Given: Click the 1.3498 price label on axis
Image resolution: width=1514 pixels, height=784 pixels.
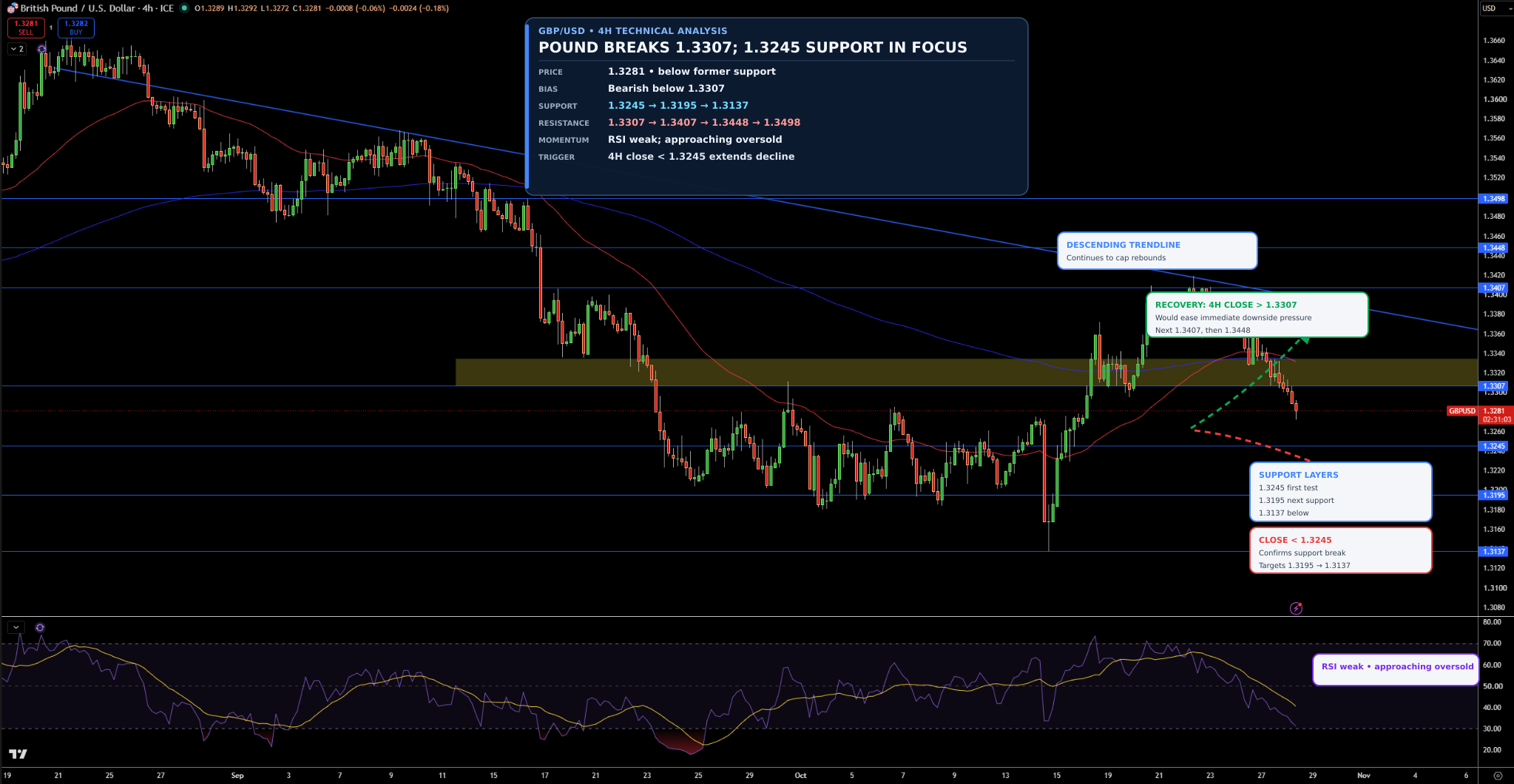Looking at the screenshot, I should tap(1493, 199).
